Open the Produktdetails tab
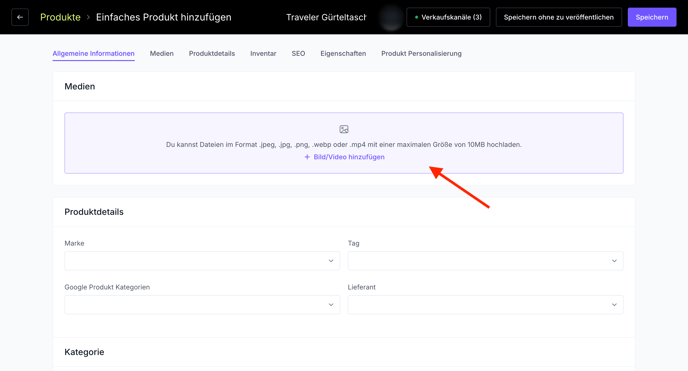The width and height of the screenshot is (688, 371). (x=212, y=54)
